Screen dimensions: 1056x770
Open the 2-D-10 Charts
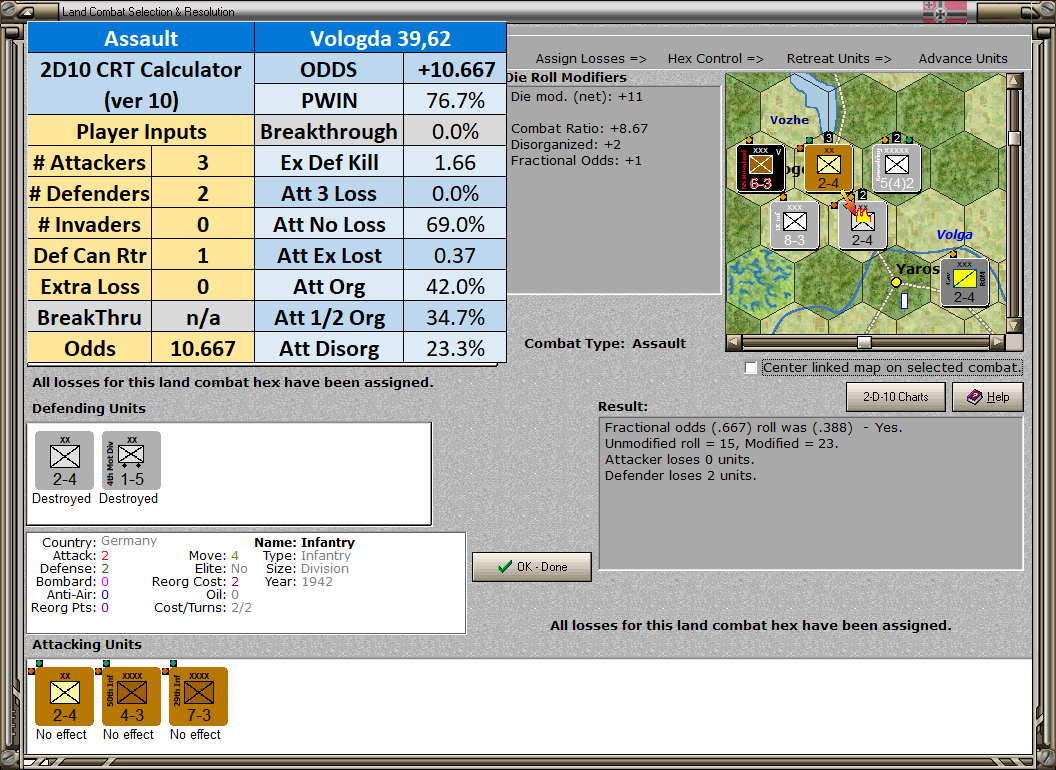(x=896, y=397)
